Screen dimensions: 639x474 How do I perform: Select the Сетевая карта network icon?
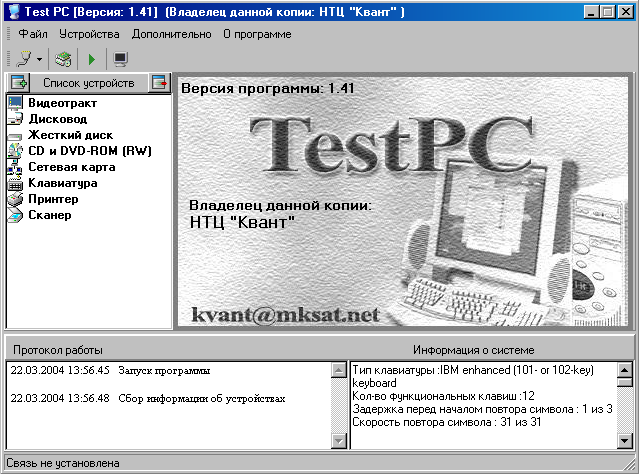point(15,167)
